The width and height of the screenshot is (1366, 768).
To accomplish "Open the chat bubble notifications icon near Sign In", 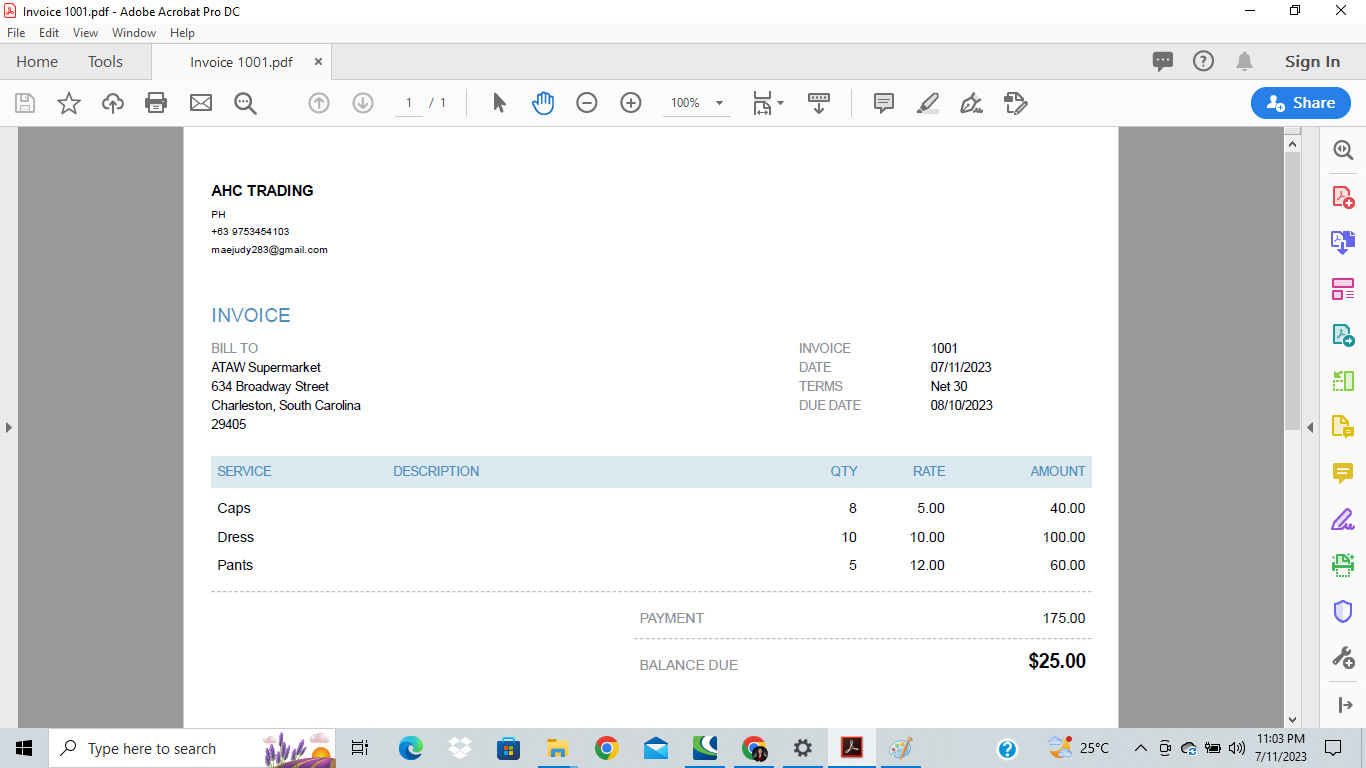I will (1163, 62).
